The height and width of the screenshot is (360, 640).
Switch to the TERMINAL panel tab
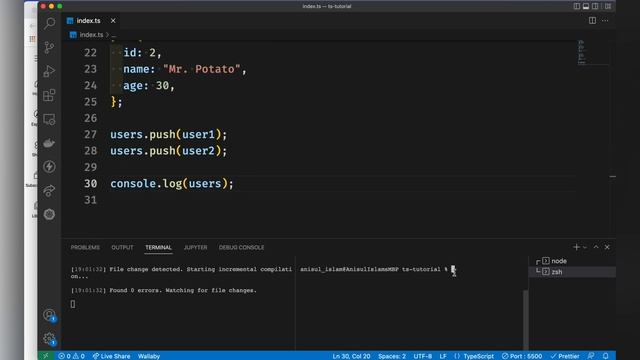click(158, 247)
